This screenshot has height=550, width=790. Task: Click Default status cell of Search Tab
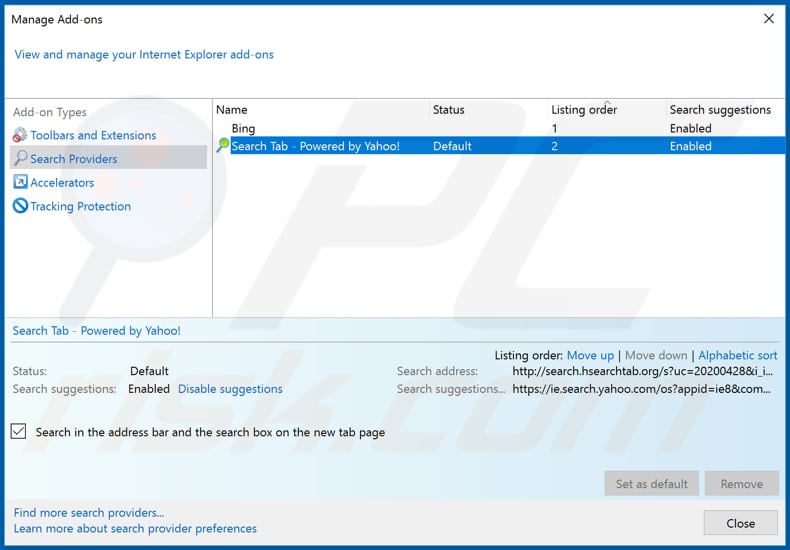coord(452,146)
